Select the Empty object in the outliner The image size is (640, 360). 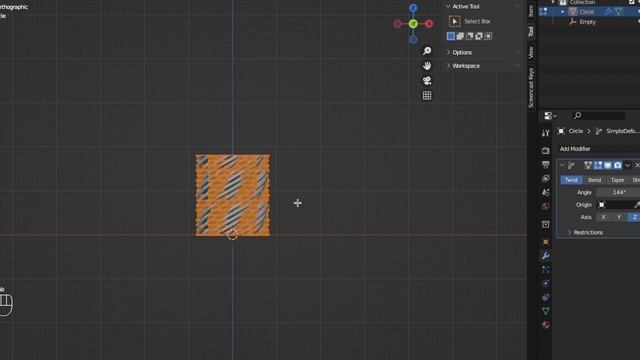tap(587, 22)
